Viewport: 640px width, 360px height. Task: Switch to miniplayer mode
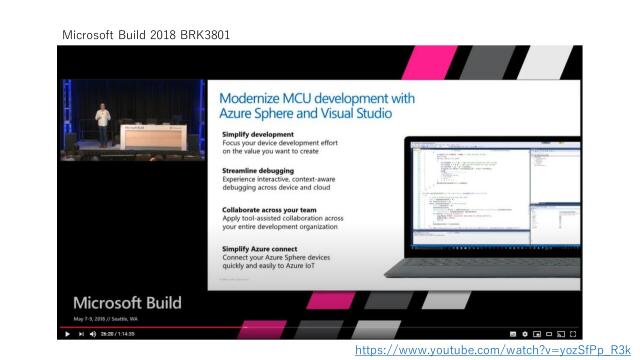(537, 334)
